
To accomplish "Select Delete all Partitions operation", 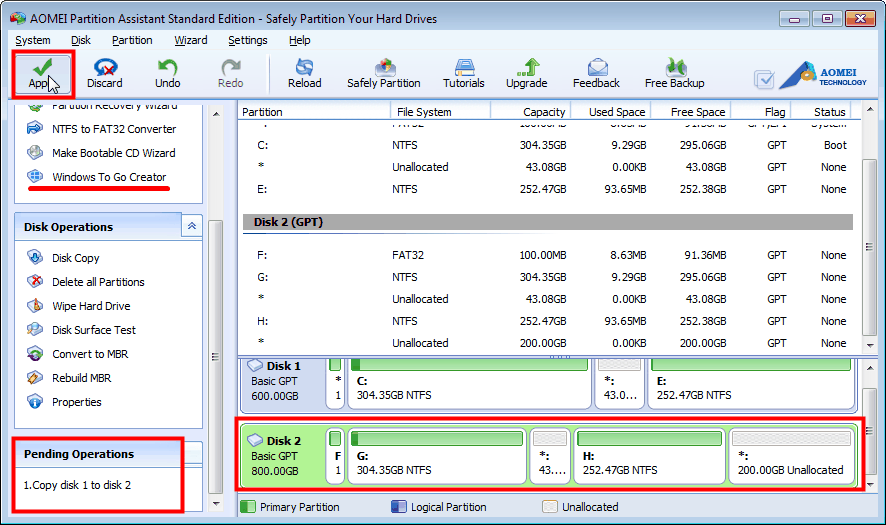I will point(86,281).
